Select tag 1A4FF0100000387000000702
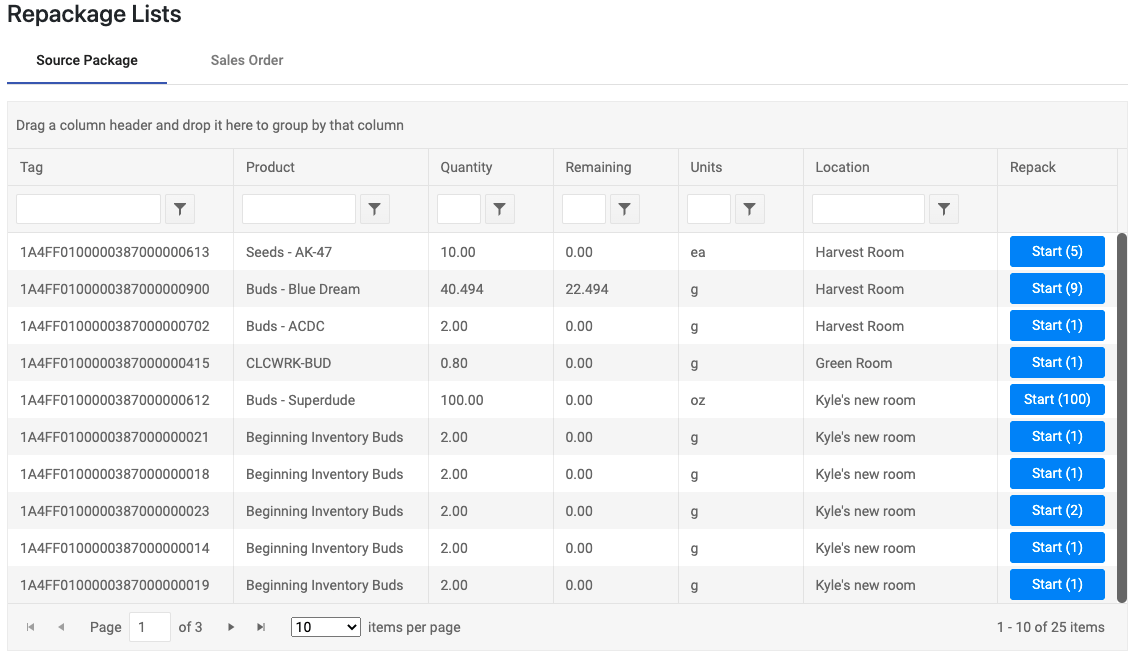The width and height of the screenshot is (1134, 660). (115, 326)
